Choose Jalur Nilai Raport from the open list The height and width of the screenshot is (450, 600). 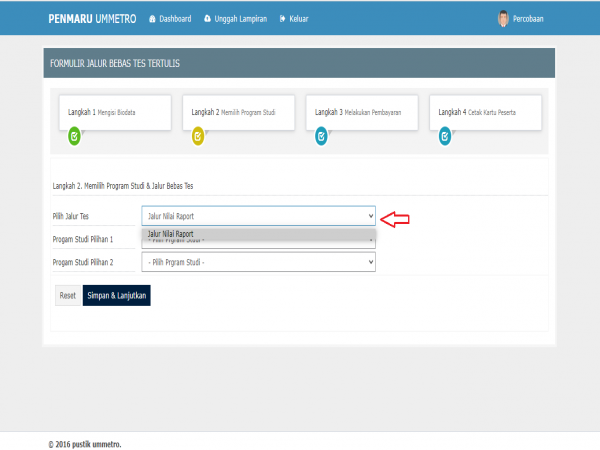tap(171, 233)
